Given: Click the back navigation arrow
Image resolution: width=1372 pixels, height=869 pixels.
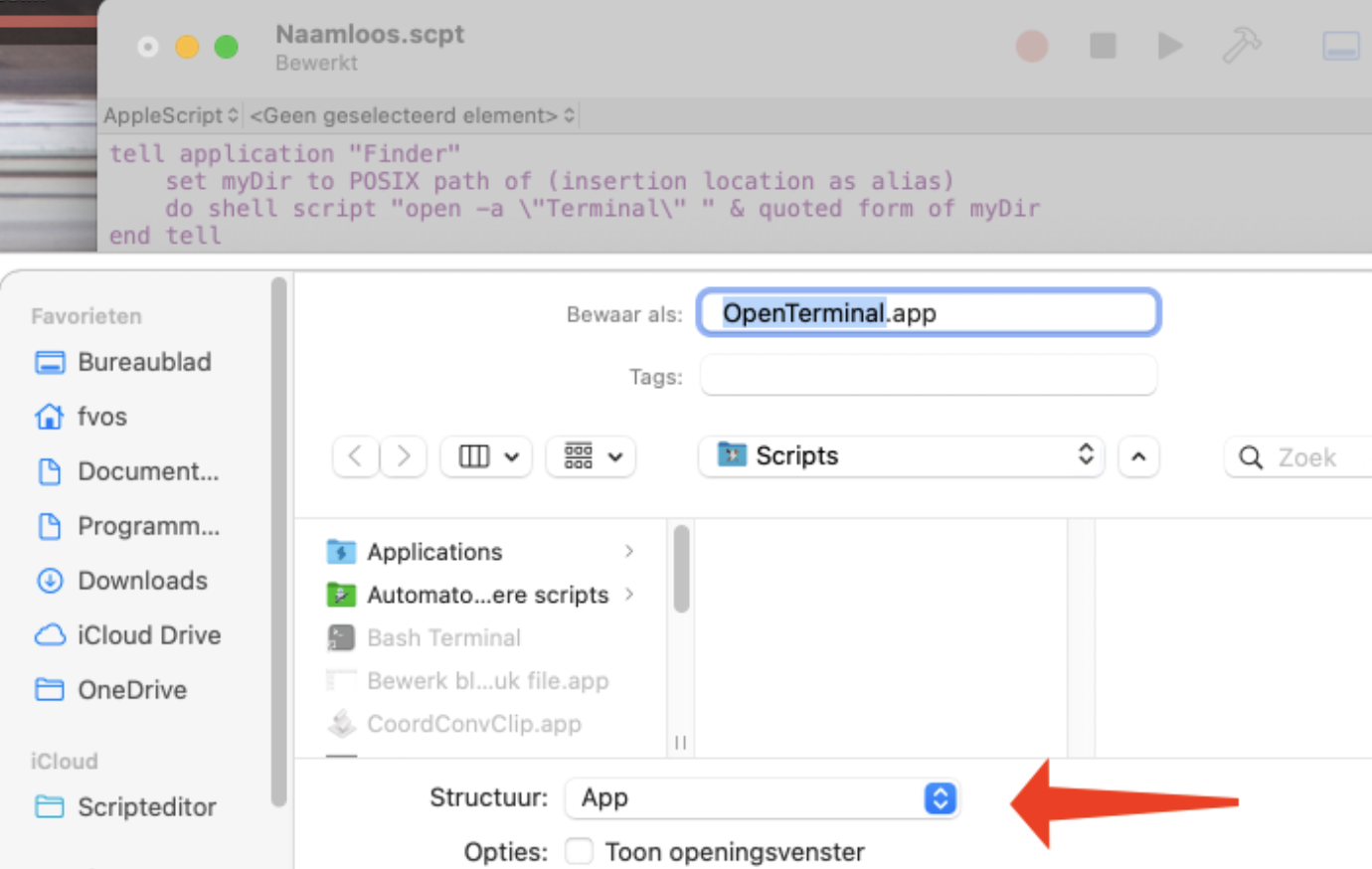Looking at the screenshot, I should point(355,455).
